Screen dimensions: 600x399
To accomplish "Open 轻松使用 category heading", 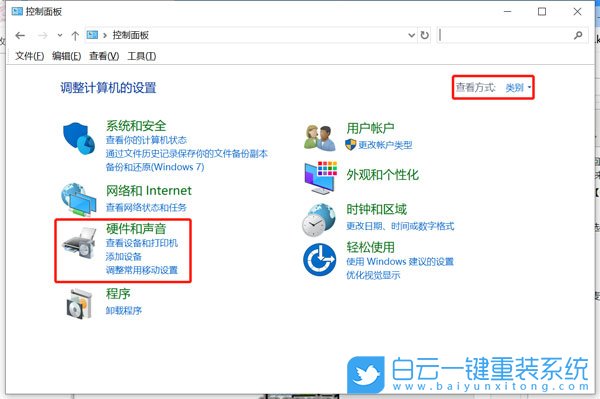I will tap(370, 247).
